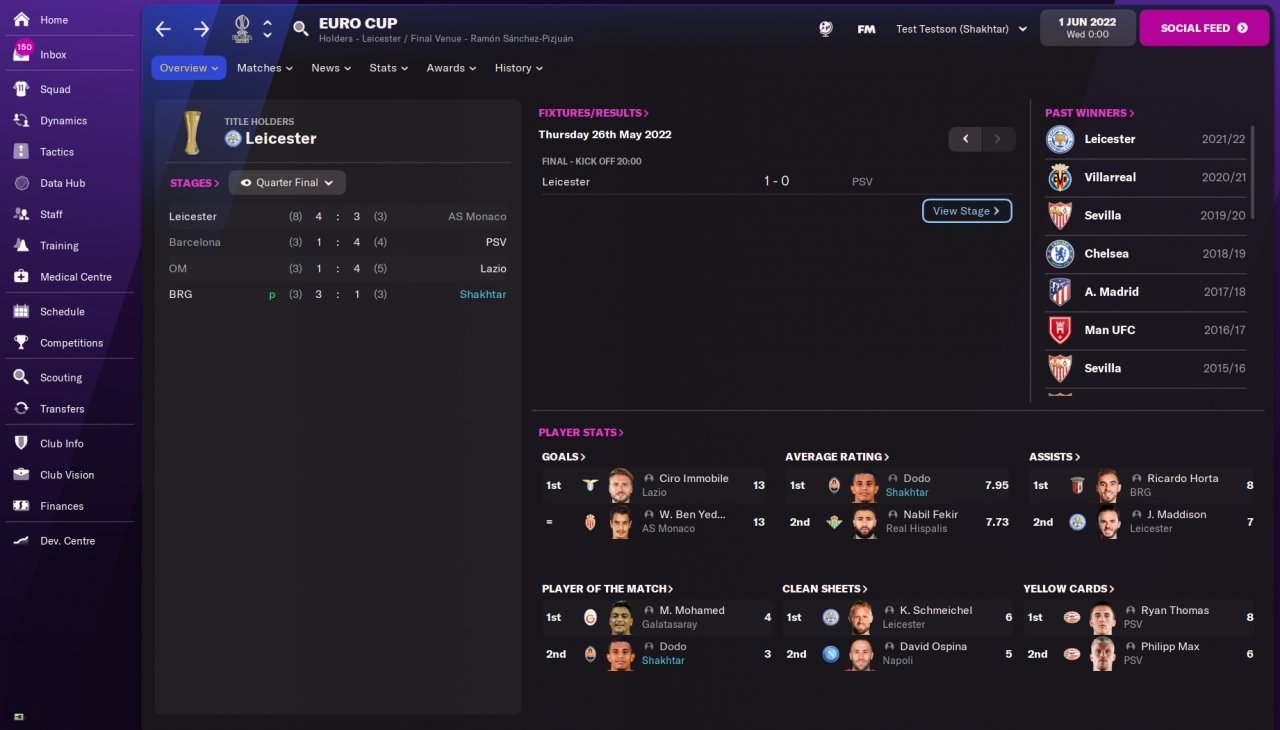Screen dimensions: 1280x730
Task: Open the Social Feed button
Action: (1204, 28)
